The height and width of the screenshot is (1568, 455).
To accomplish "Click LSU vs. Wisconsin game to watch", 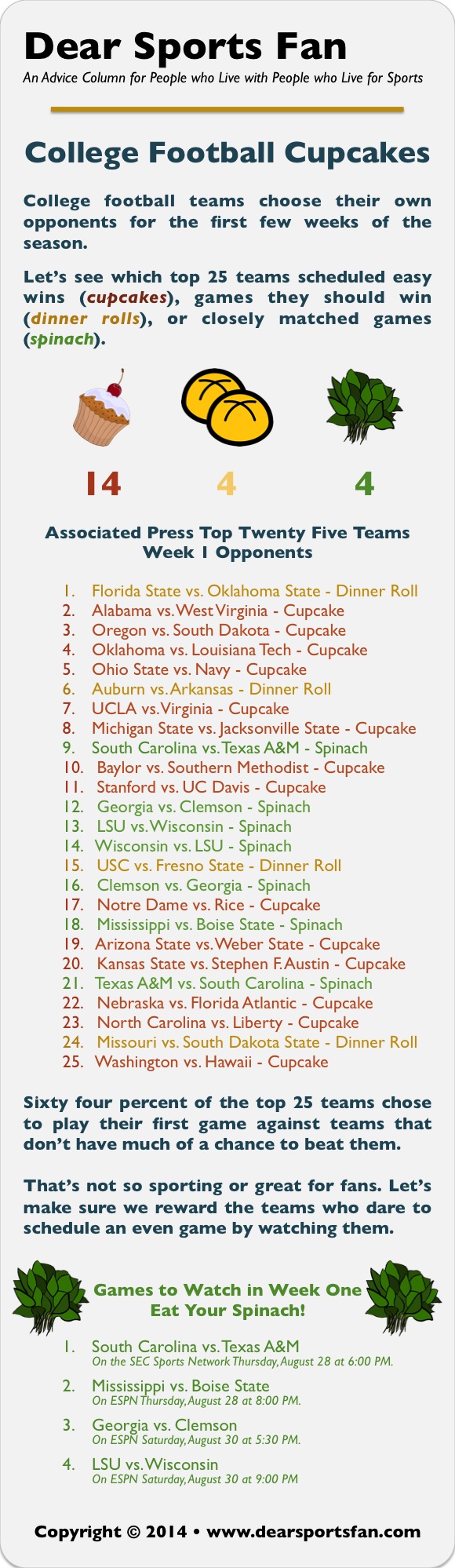I will tap(155, 1464).
